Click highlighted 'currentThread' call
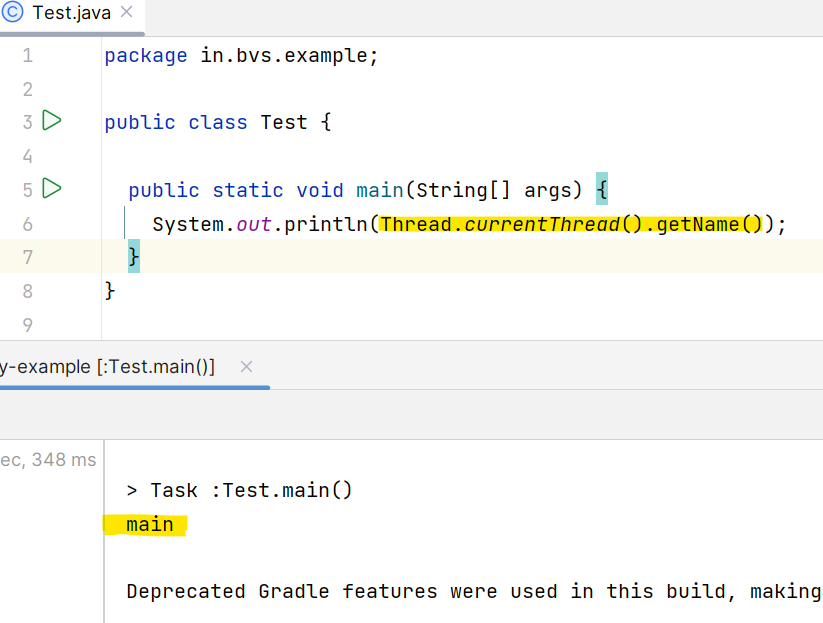This screenshot has height=623, width=823. [x=542, y=225]
